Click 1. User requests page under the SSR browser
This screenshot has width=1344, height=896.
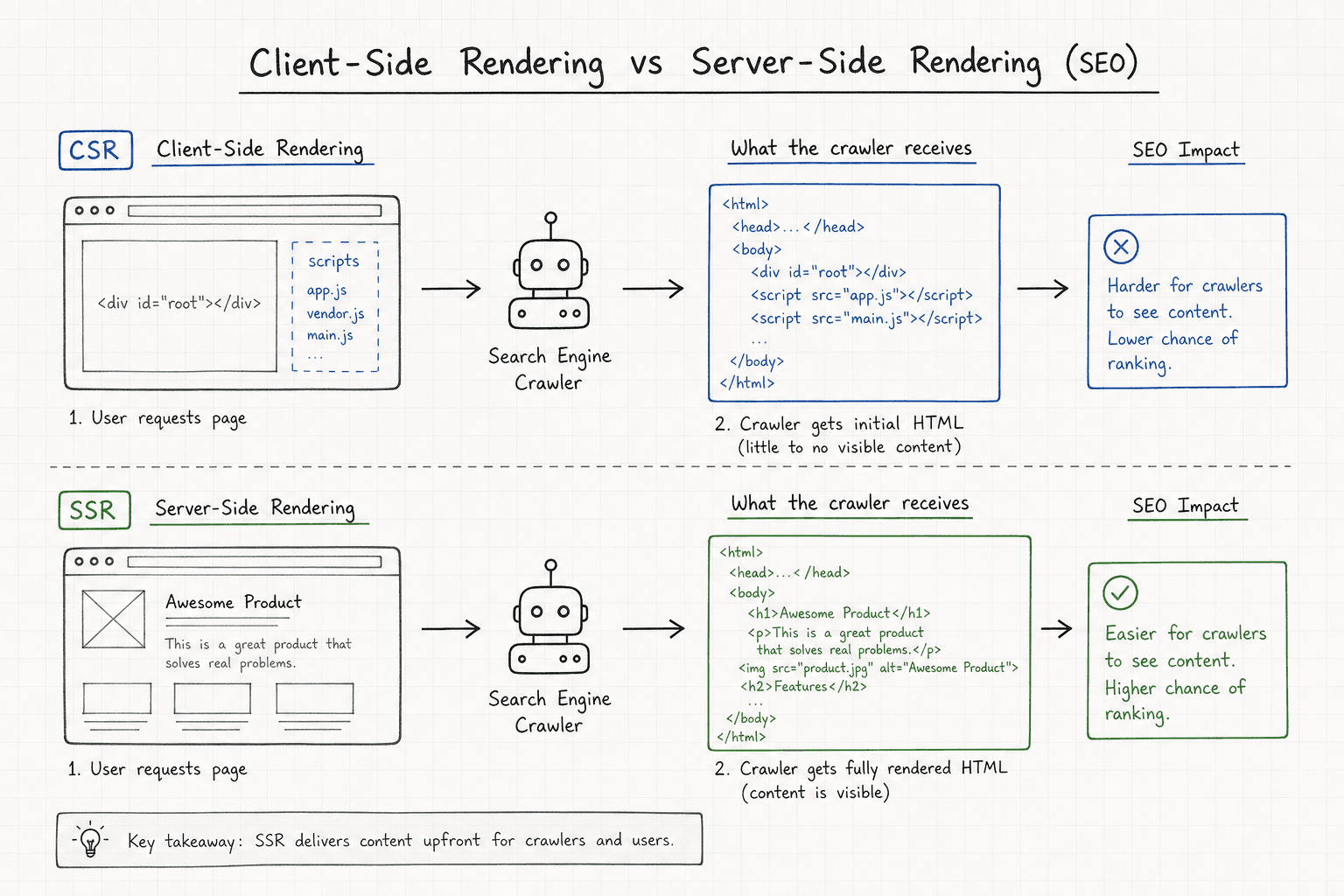pos(157,769)
